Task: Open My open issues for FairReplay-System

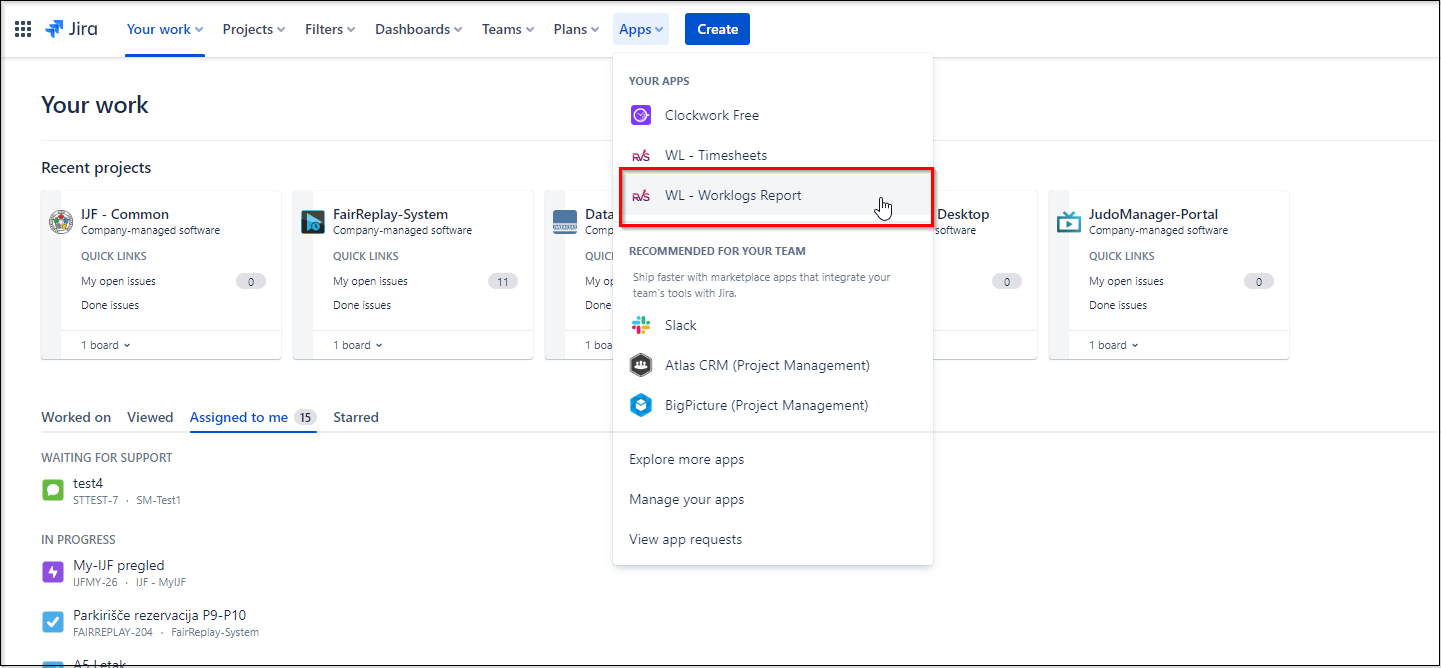Action: tap(370, 281)
